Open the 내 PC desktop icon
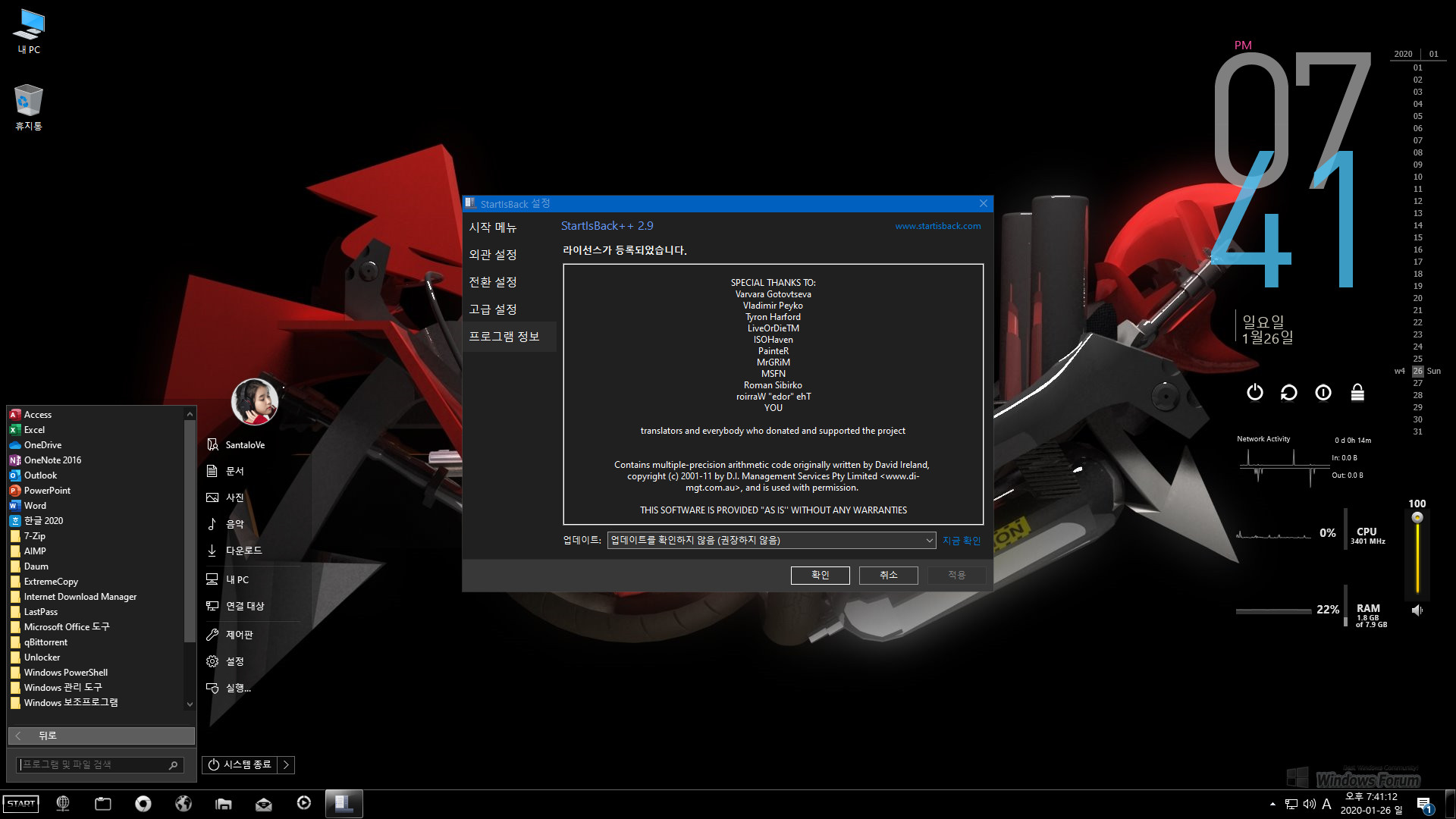Screen dimensions: 1456x819 [x=29, y=32]
